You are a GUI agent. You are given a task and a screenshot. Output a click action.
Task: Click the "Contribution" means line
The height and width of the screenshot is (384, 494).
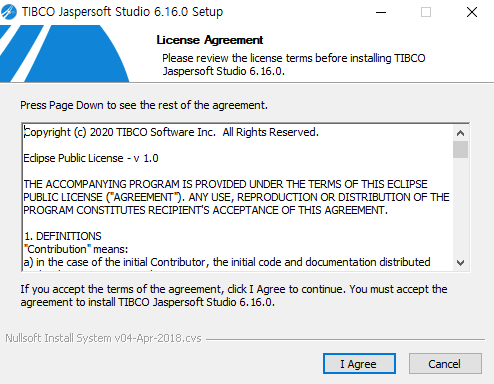coord(76,249)
